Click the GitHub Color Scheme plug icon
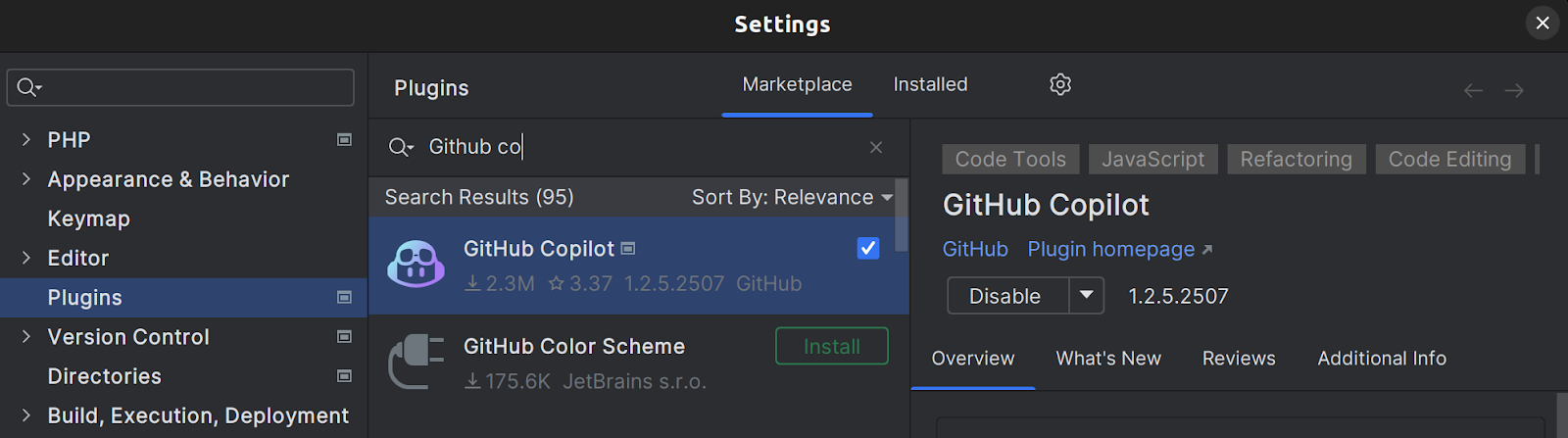This screenshot has width=1568, height=438. coord(416,362)
